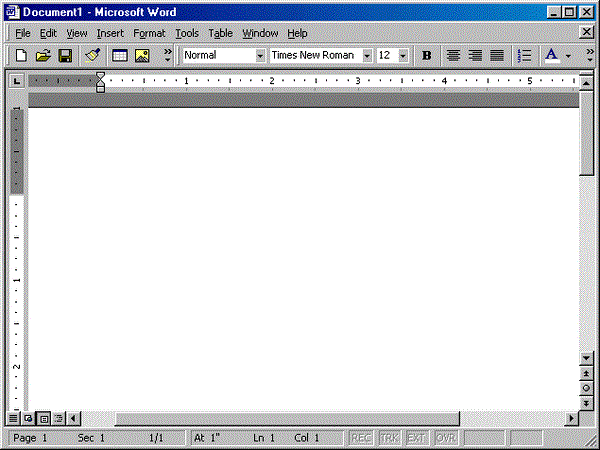Click the Sec 1 status bar entry
Screen dimensions: 600x450
[x=91, y=438]
